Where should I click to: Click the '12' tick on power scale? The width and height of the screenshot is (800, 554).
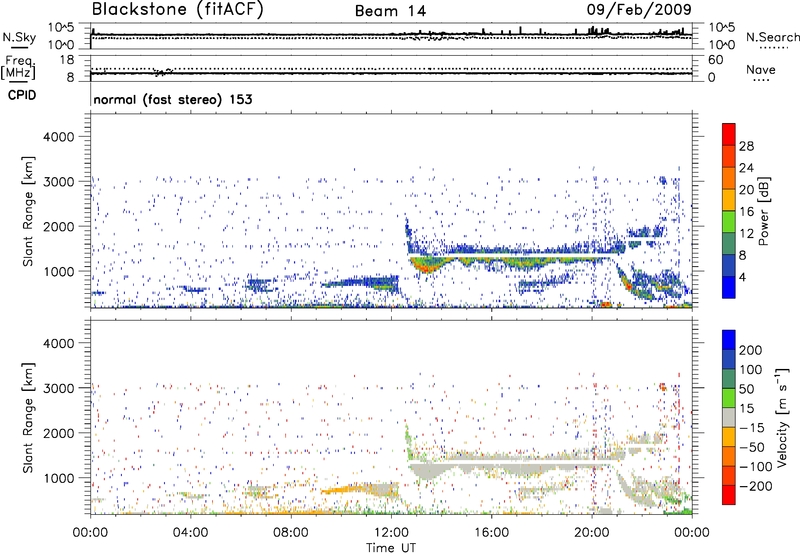[746, 234]
